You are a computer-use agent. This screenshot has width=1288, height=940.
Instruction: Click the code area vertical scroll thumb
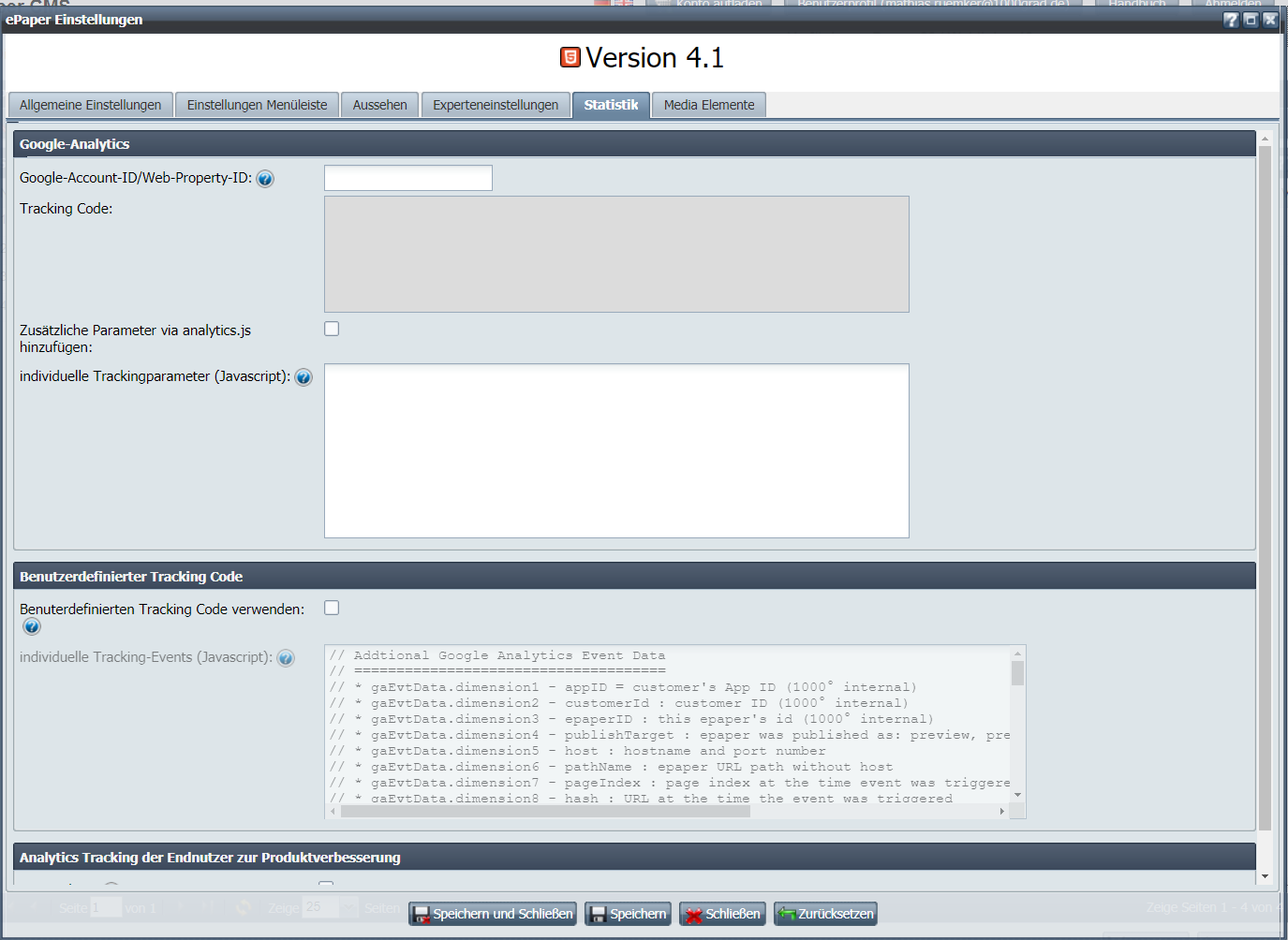(1017, 673)
